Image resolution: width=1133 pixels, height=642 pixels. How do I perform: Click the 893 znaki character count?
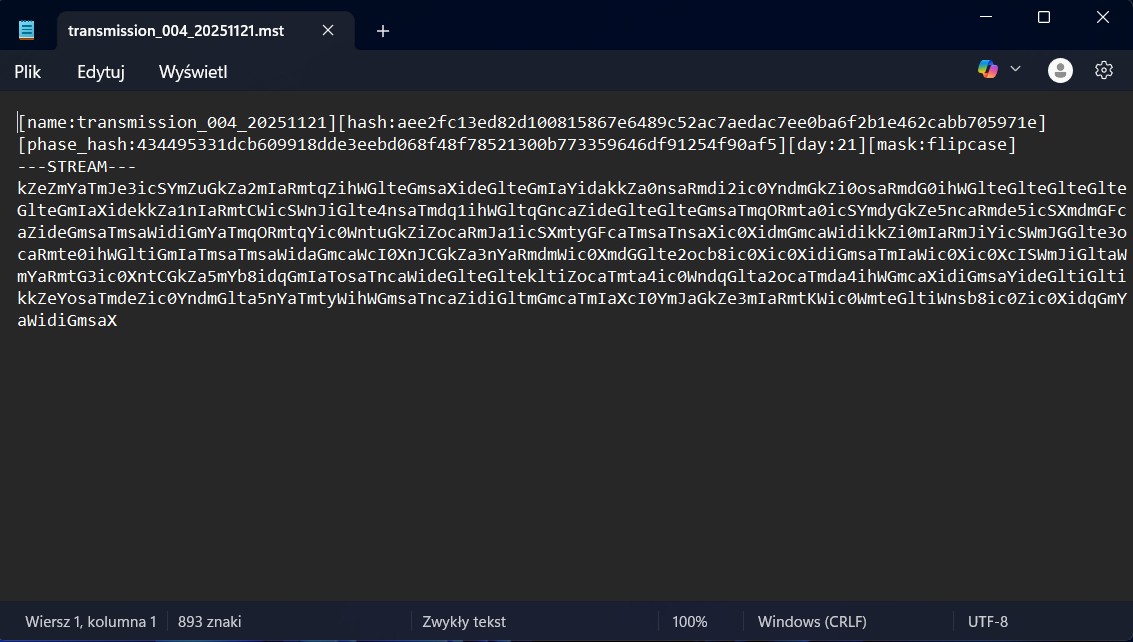(x=209, y=621)
